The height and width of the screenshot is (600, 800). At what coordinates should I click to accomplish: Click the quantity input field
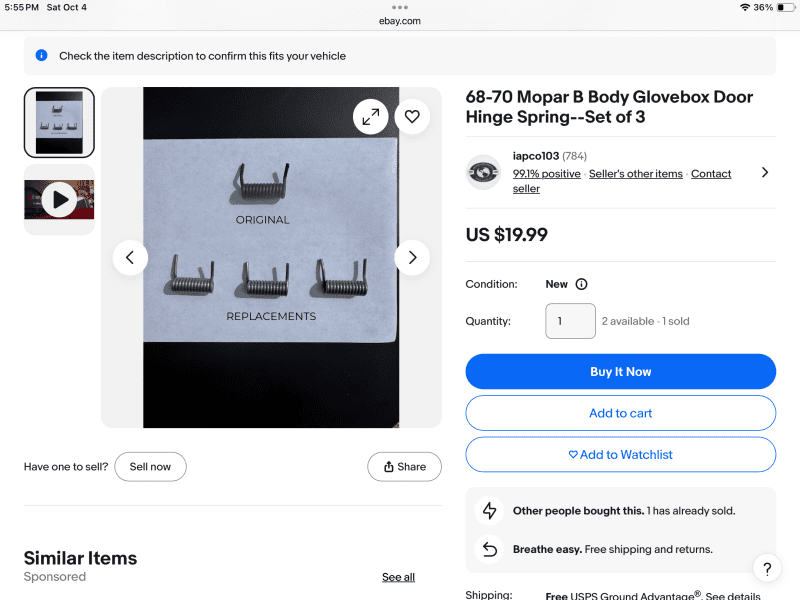(570, 321)
